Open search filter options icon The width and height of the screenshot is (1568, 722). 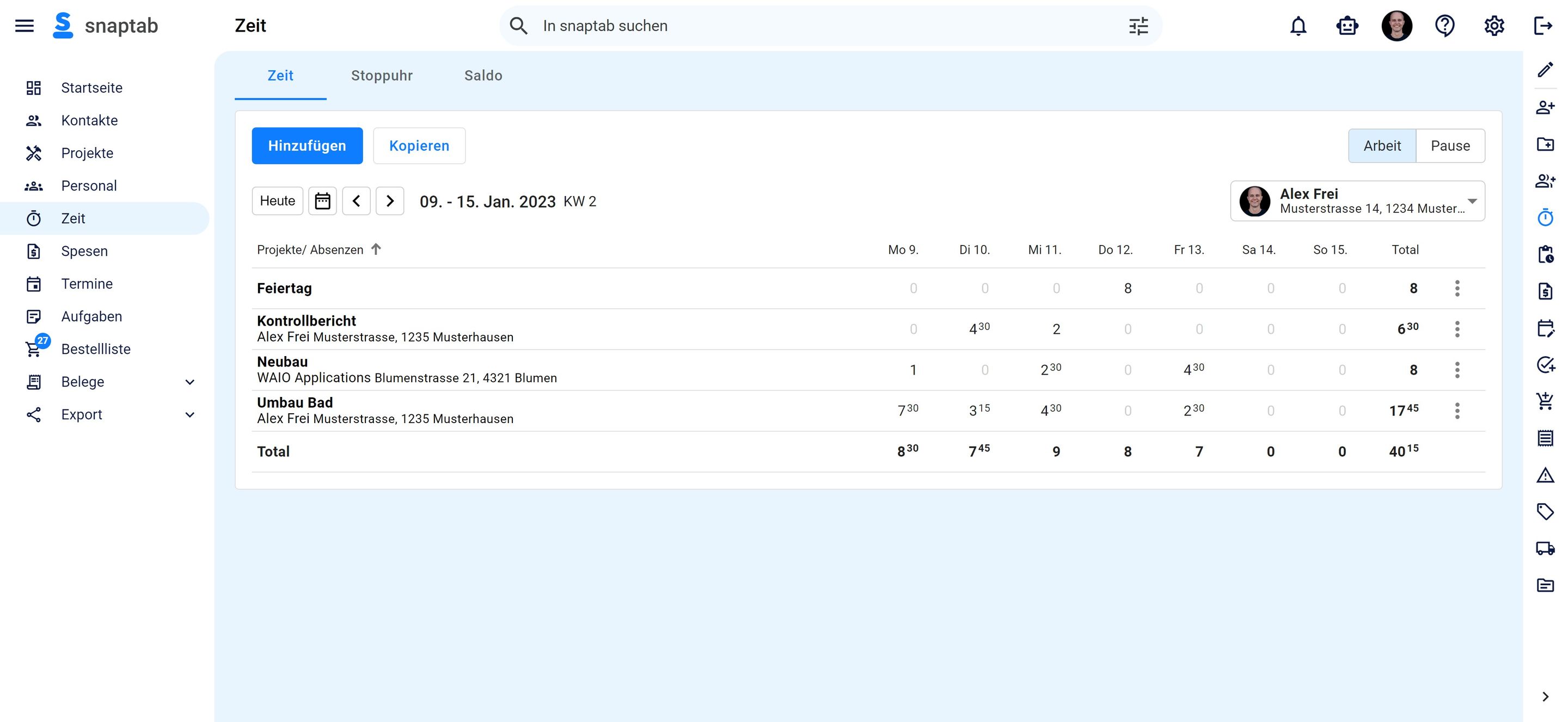[x=1138, y=26]
